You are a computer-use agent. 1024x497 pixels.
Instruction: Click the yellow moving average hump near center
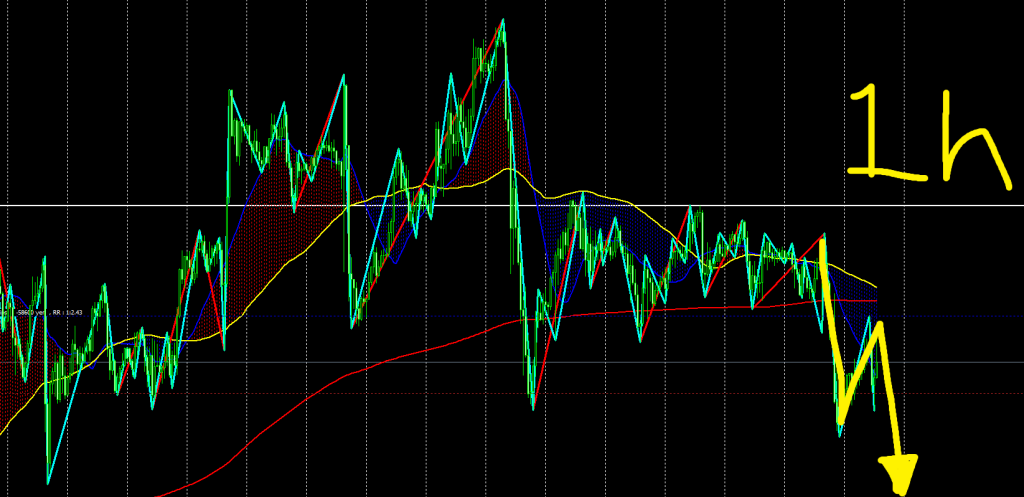pos(508,170)
